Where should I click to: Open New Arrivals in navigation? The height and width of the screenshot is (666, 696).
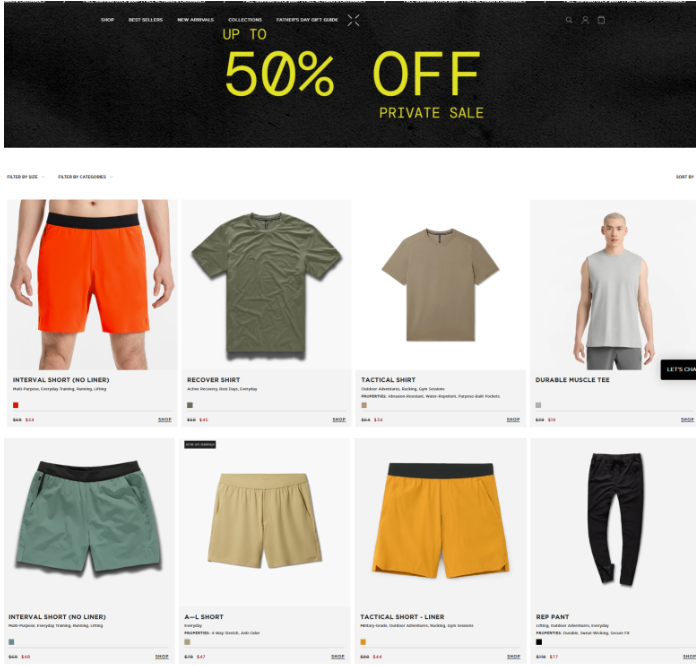pyautogui.click(x=195, y=20)
